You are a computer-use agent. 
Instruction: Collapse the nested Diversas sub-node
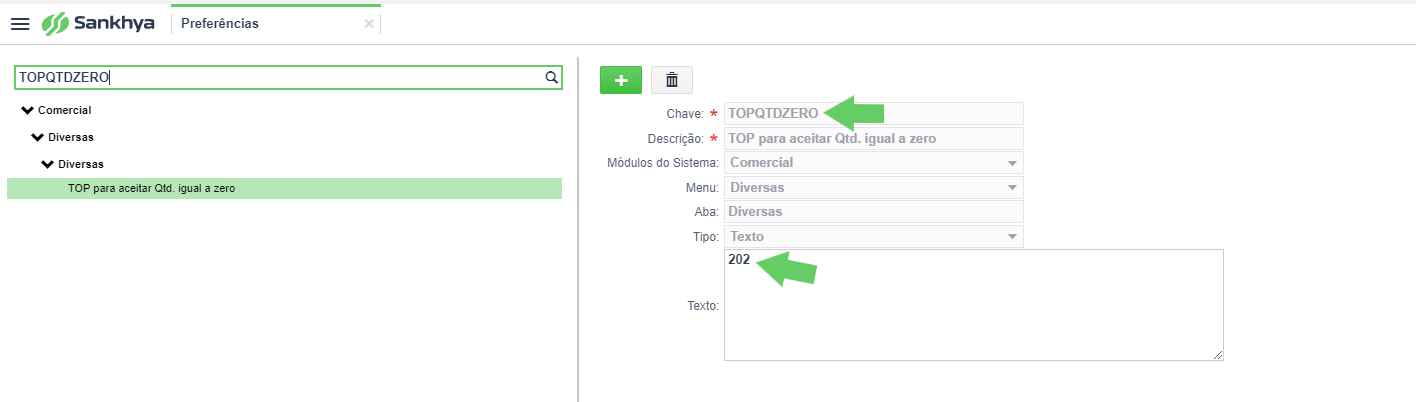pyautogui.click(x=48, y=163)
